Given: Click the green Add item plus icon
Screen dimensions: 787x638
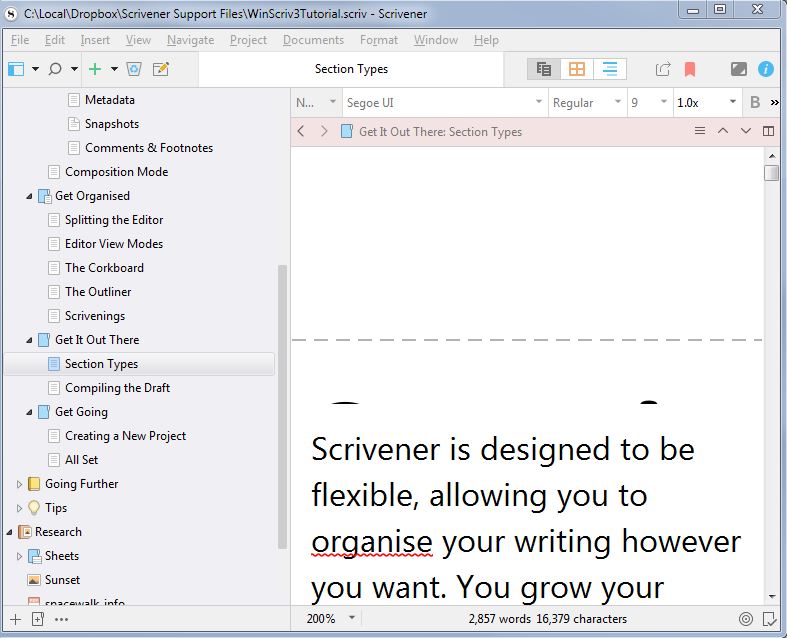Looking at the screenshot, I should (x=95, y=69).
